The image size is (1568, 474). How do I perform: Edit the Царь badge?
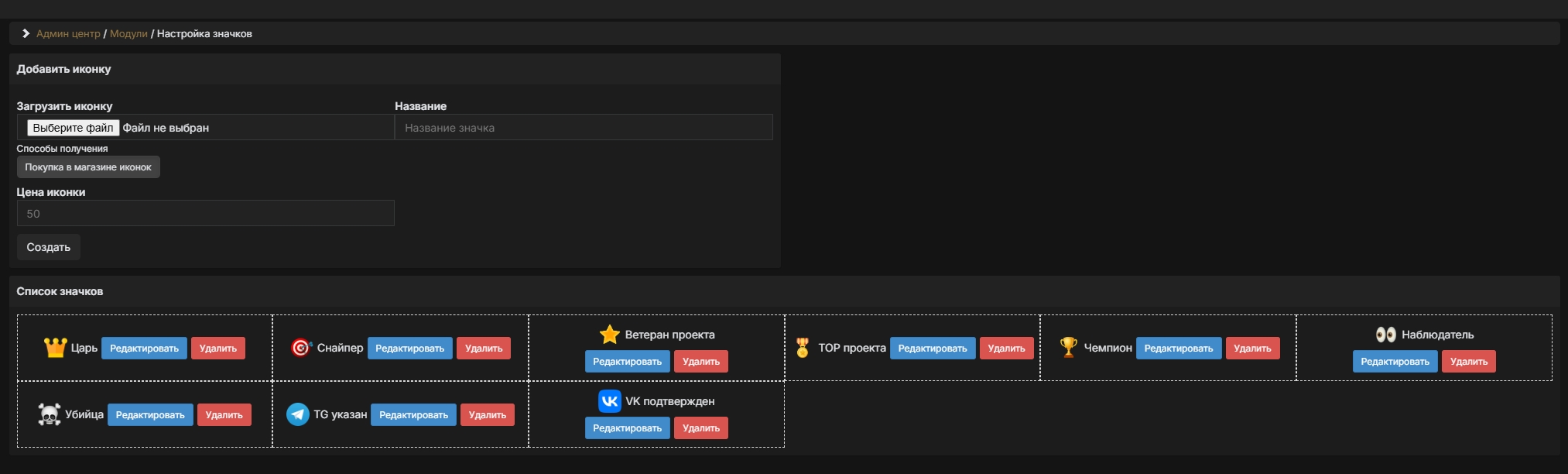(x=144, y=349)
